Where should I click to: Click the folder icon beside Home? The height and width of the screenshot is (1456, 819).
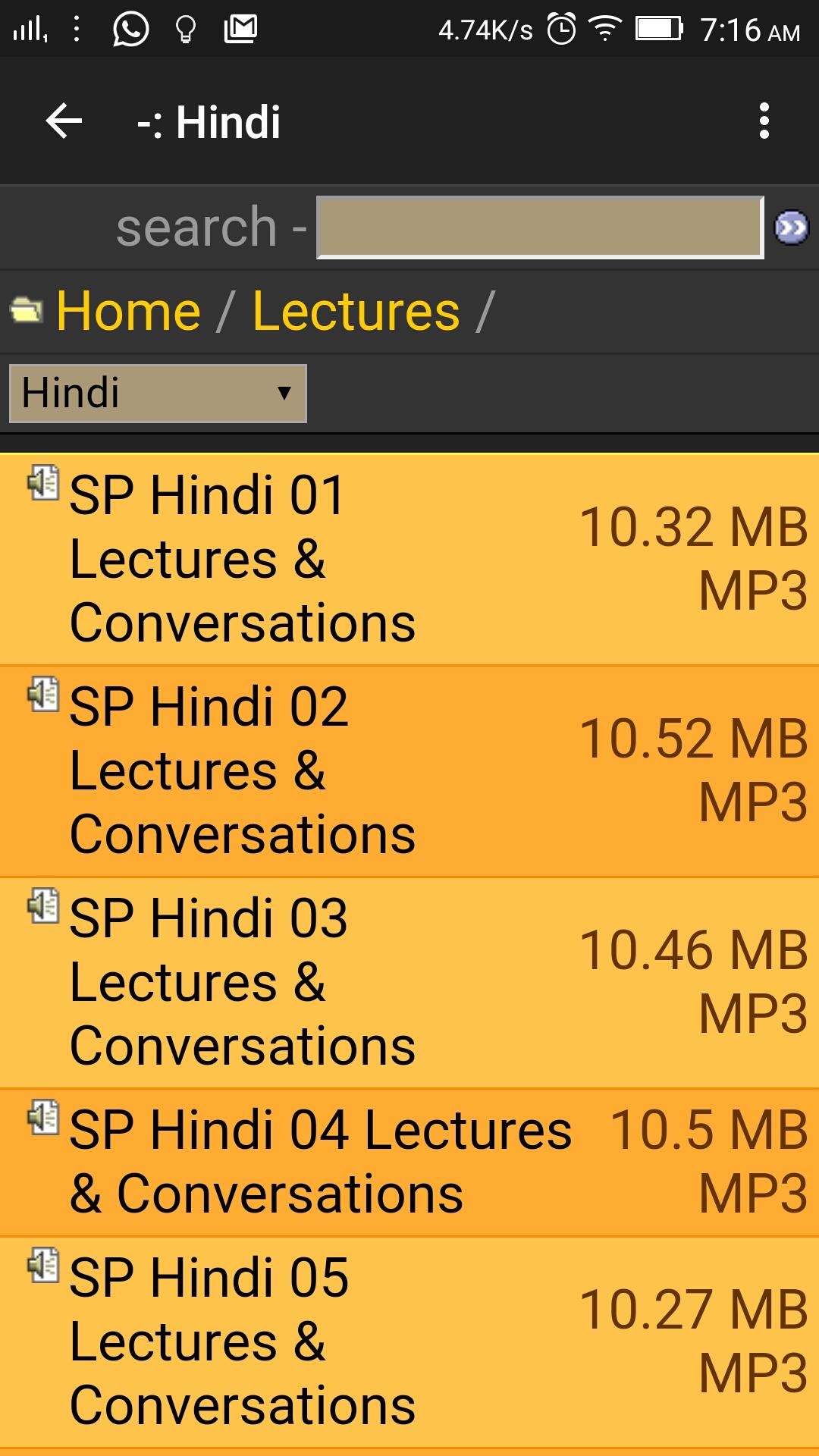click(27, 310)
